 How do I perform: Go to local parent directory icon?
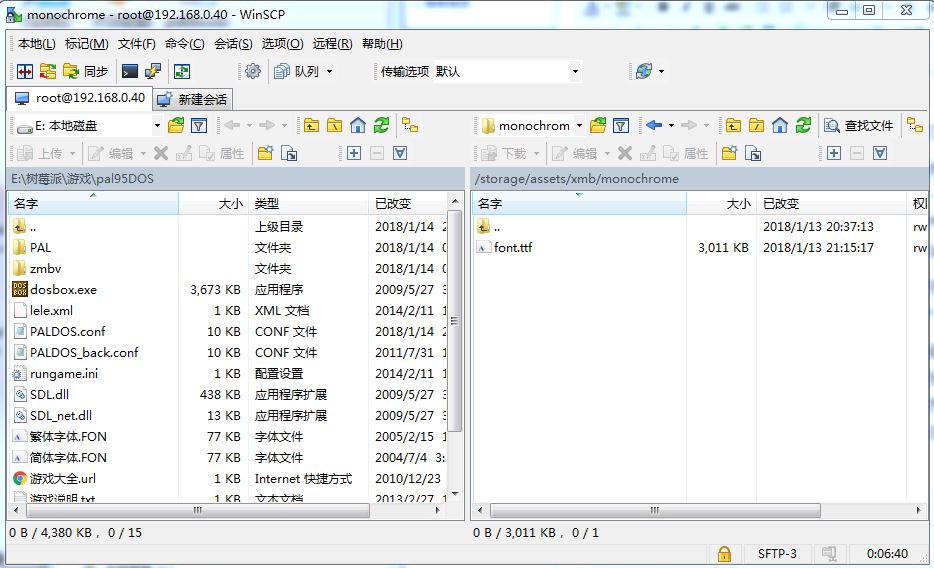(312, 125)
